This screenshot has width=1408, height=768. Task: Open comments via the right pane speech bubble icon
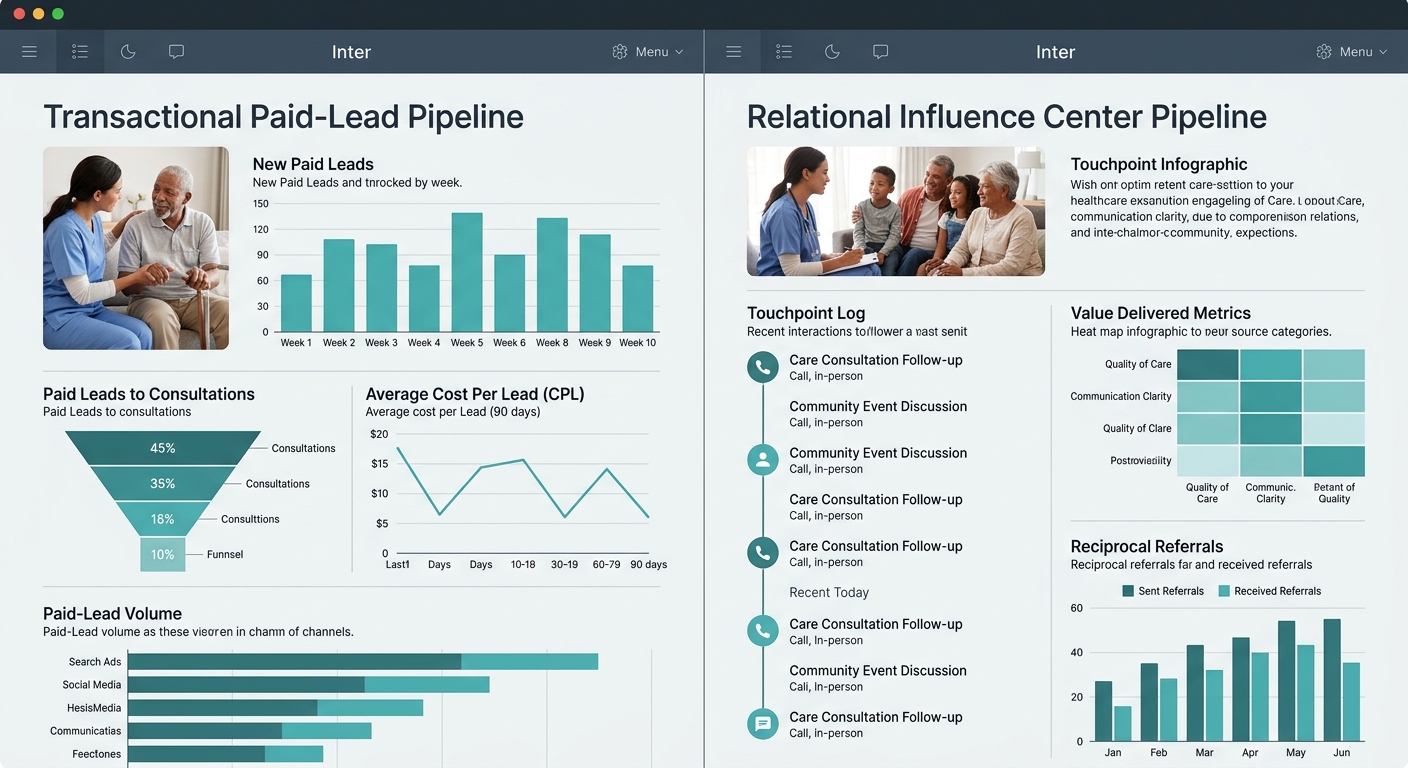pos(880,52)
